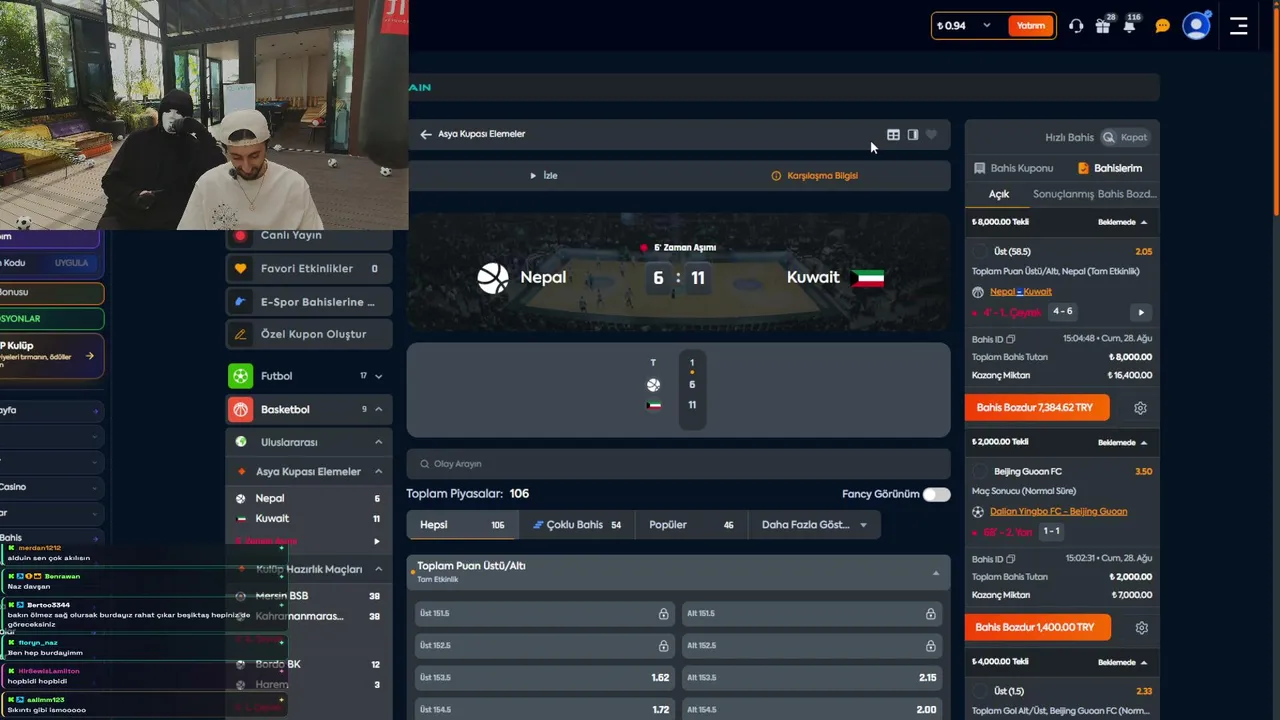Viewport: 1280px width, 720px height.
Task: Open the Nepal - Kuwait match link
Action: click(x=1021, y=292)
